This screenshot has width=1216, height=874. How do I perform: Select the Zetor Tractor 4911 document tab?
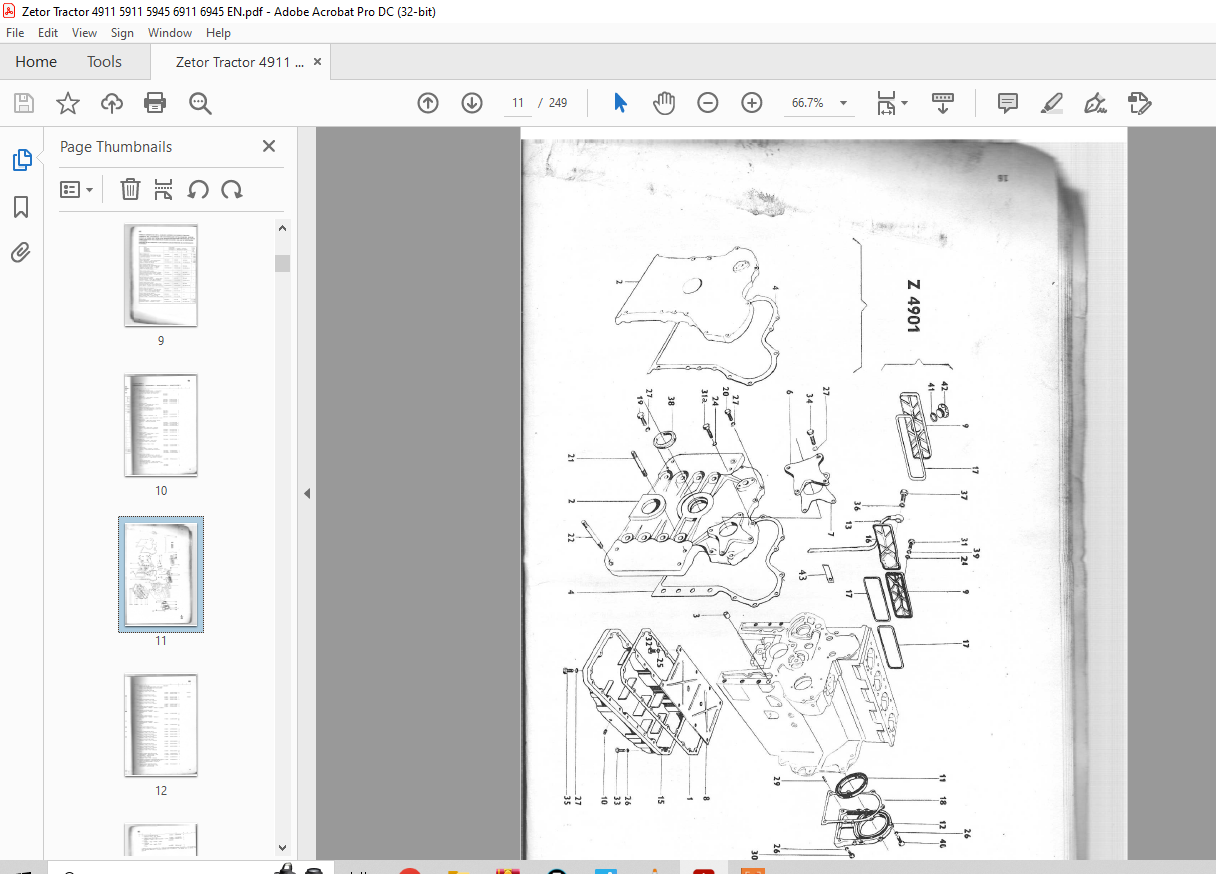[x=240, y=62]
